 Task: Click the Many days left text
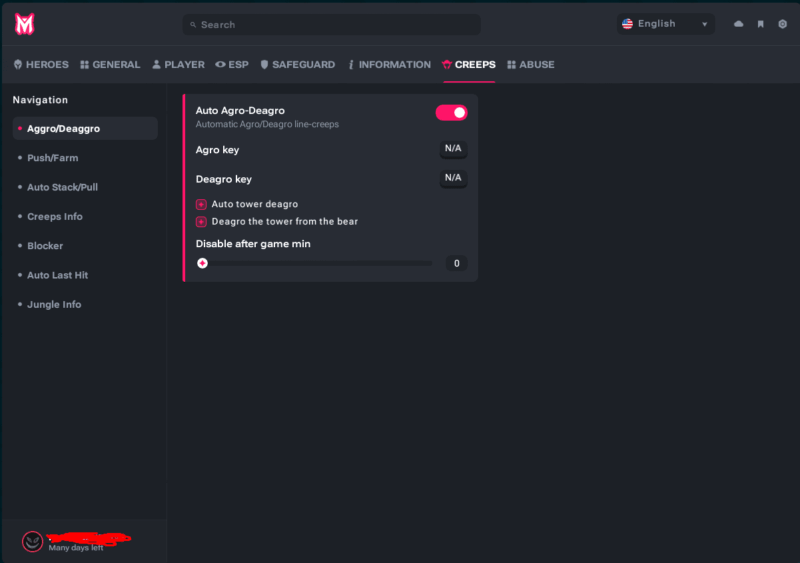[76, 548]
